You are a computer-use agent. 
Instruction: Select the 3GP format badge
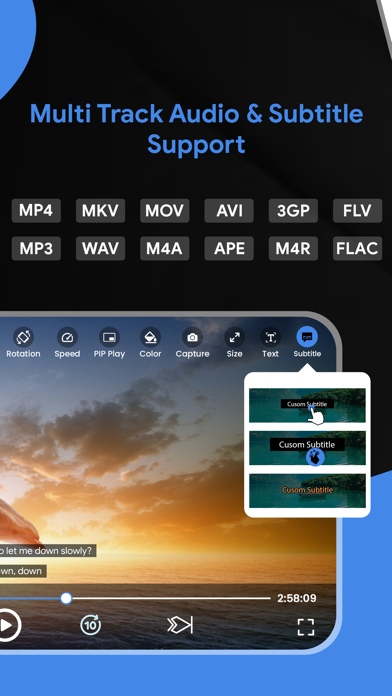tap(293, 210)
